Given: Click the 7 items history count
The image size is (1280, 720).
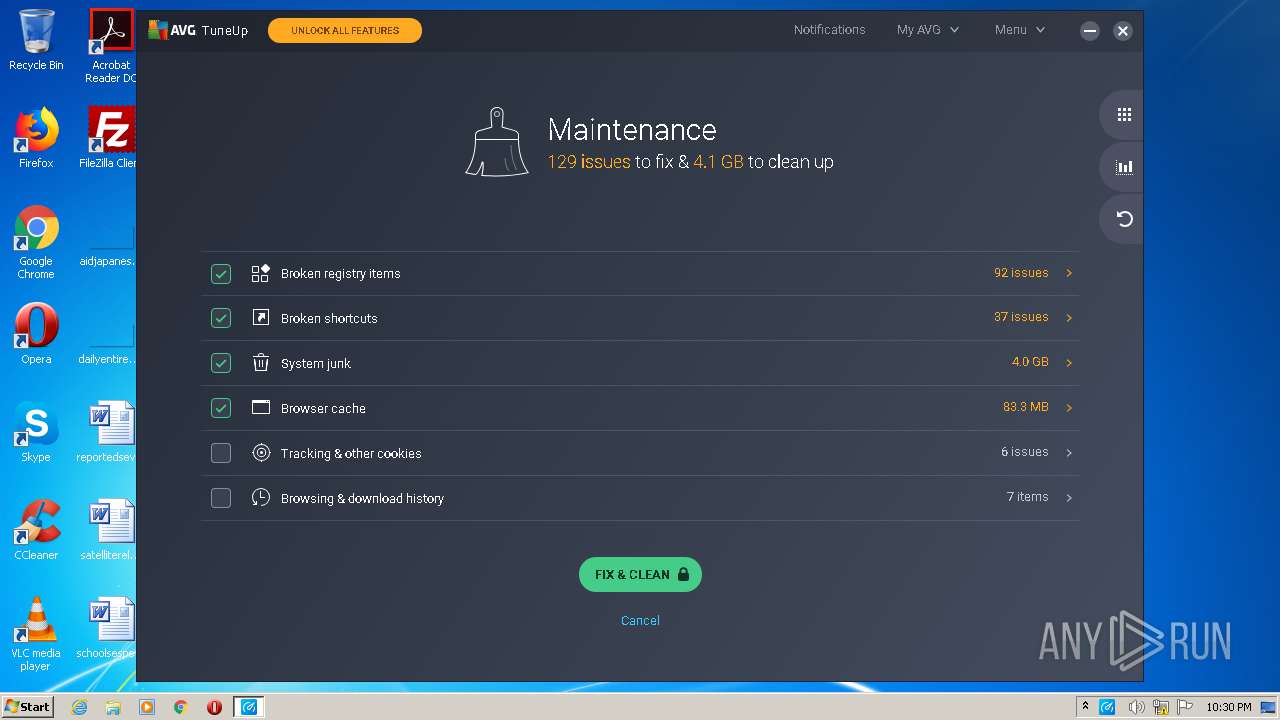Looking at the screenshot, I should pos(1027,497).
